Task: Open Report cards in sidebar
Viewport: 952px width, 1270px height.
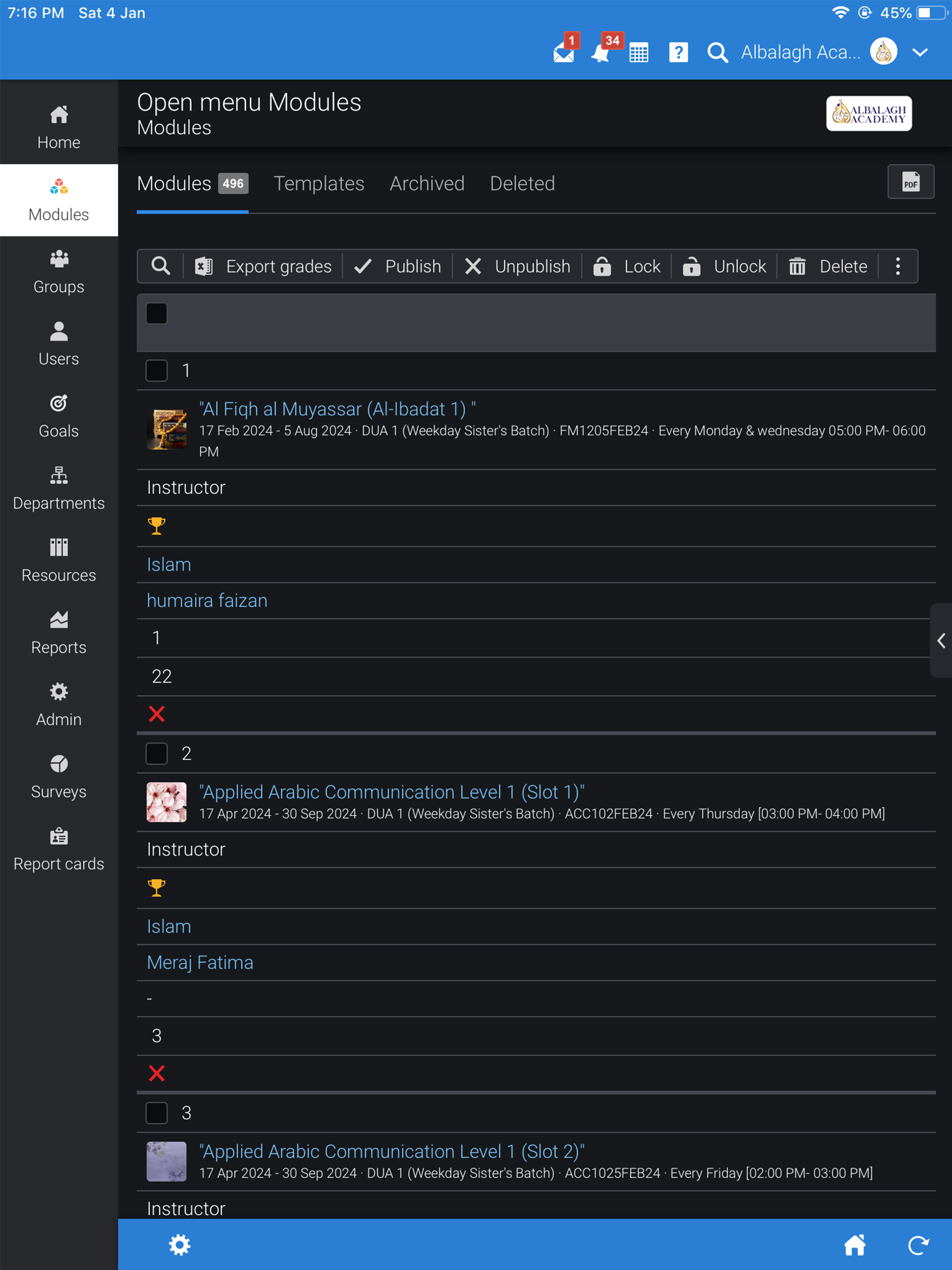Action: (x=59, y=850)
